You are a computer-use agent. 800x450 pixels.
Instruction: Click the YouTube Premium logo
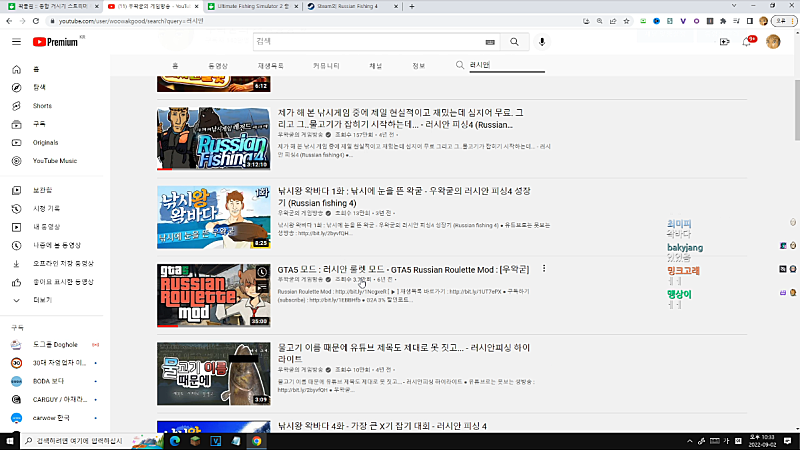click(x=55, y=42)
